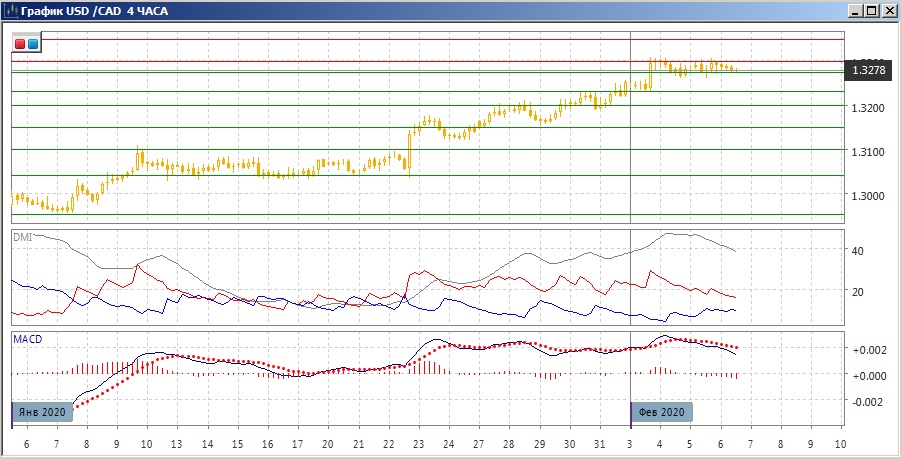Click date 31 on the time axis
This screenshot has width=901, height=459.
(x=600, y=444)
